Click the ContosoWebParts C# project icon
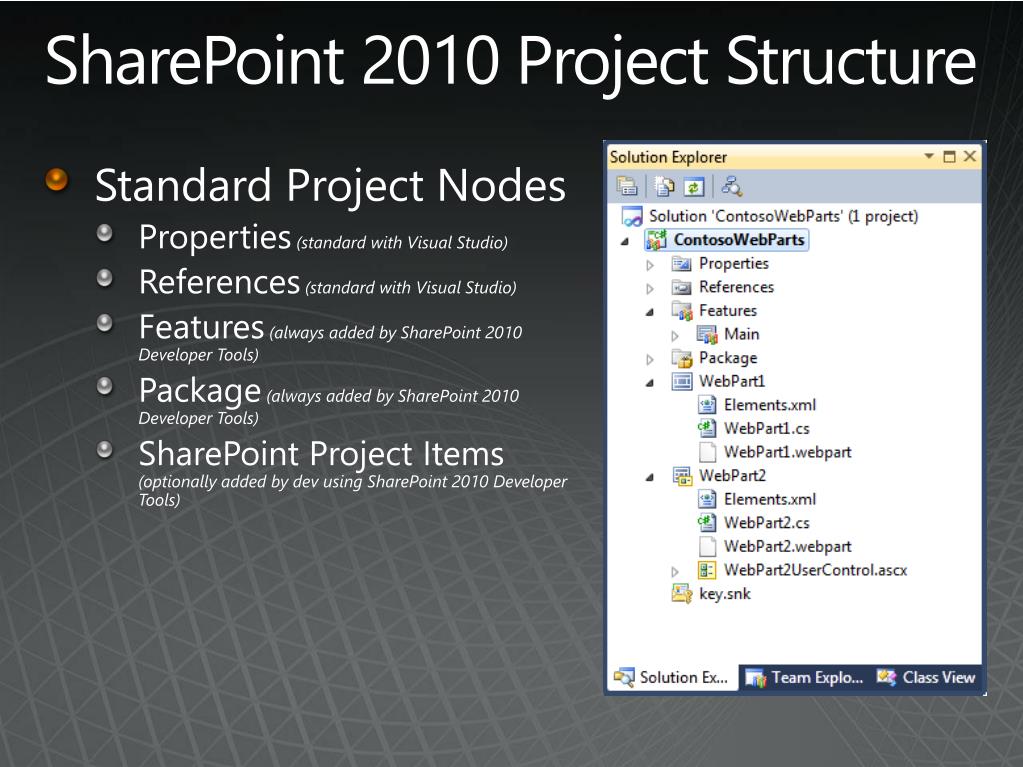Screen dimensions: 1023x767 (x=656, y=240)
